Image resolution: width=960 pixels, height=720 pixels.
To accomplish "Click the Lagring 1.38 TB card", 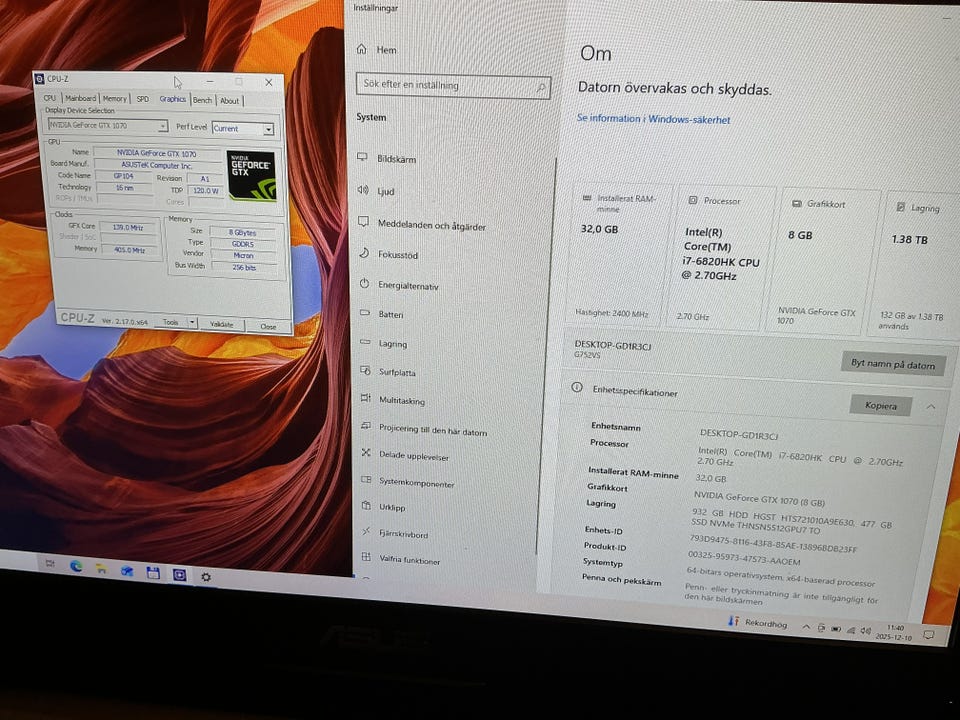I will coord(915,267).
